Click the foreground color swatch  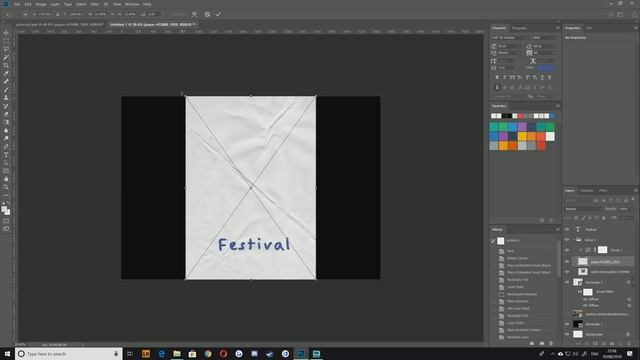(x=4, y=209)
